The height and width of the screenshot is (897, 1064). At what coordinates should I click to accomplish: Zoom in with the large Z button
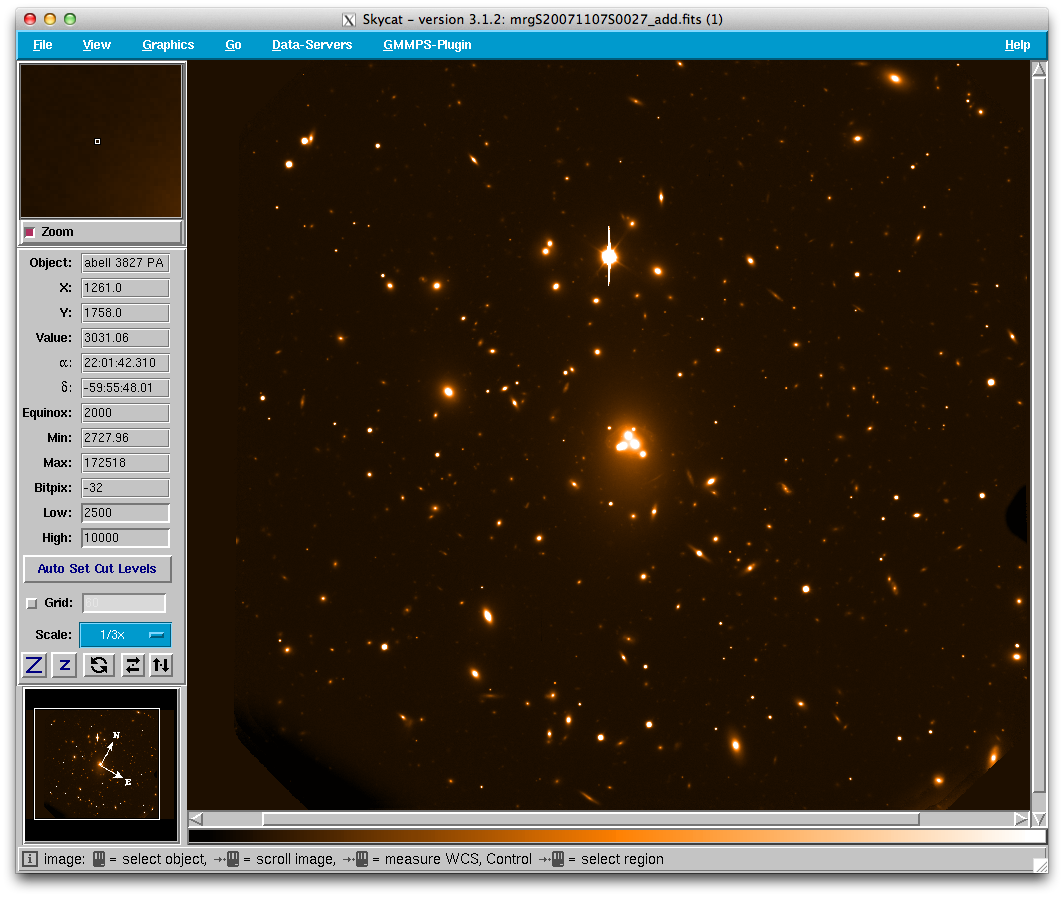(34, 665)
